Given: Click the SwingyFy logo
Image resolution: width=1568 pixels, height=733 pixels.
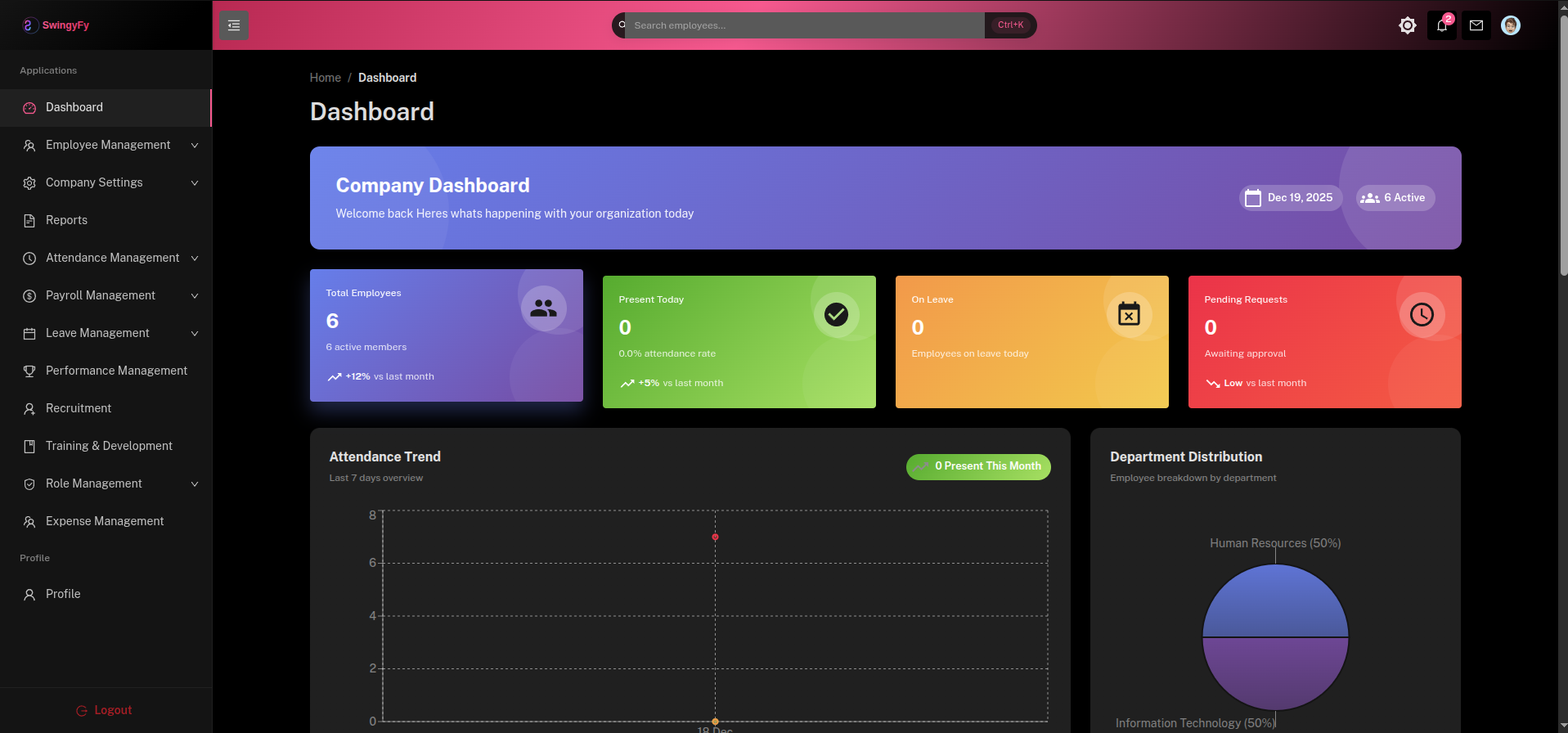Looking at the screenshot, I should (56, 25).
